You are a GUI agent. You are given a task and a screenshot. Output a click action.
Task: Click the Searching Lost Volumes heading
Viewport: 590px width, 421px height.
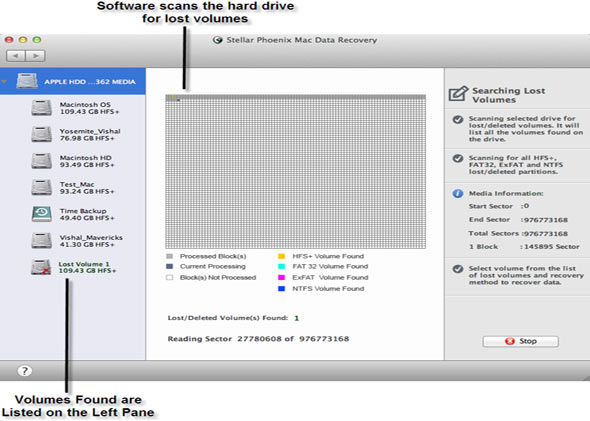tap(508, 95)
